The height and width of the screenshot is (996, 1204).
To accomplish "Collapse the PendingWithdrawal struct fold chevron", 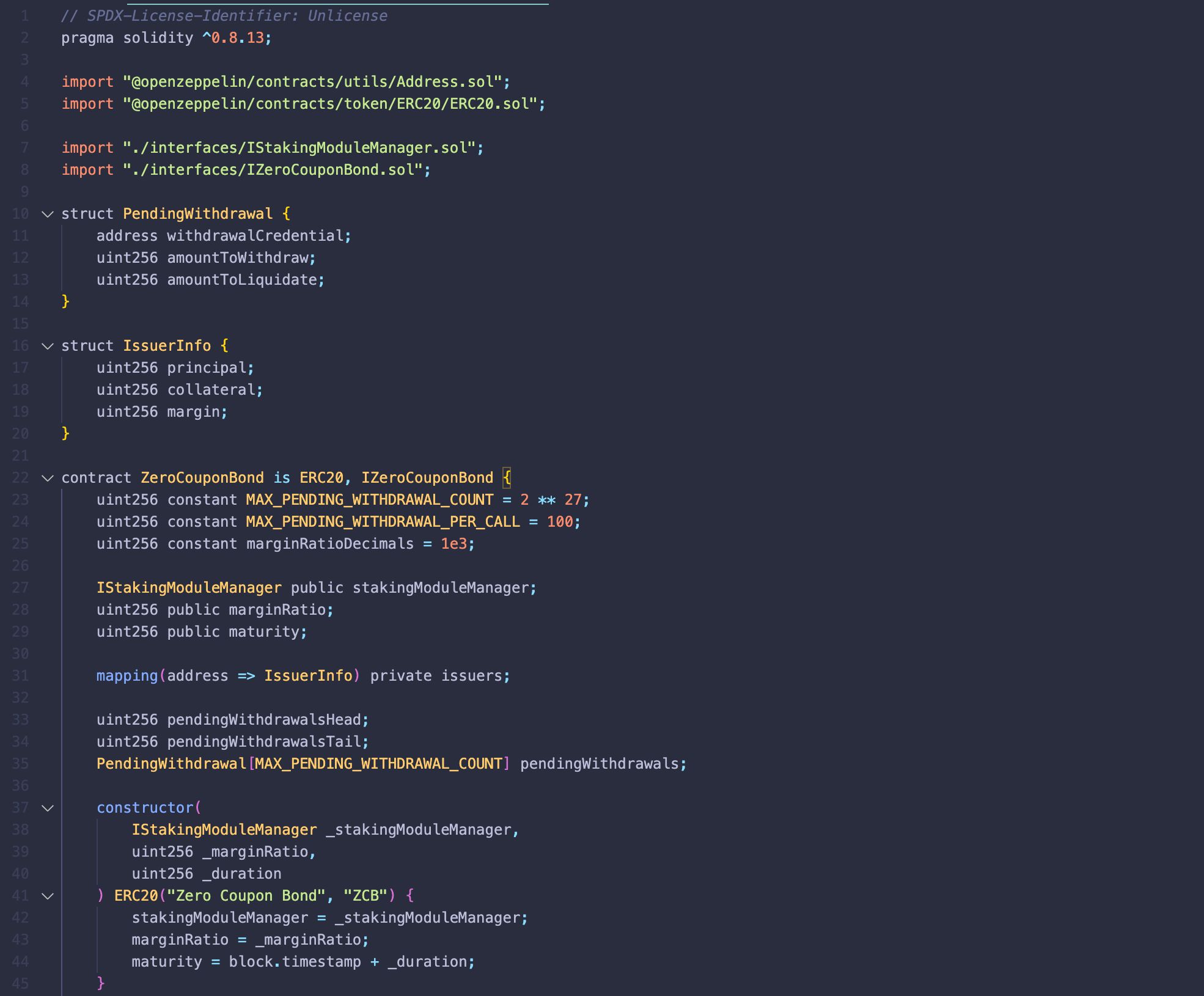I will [48, 214].
